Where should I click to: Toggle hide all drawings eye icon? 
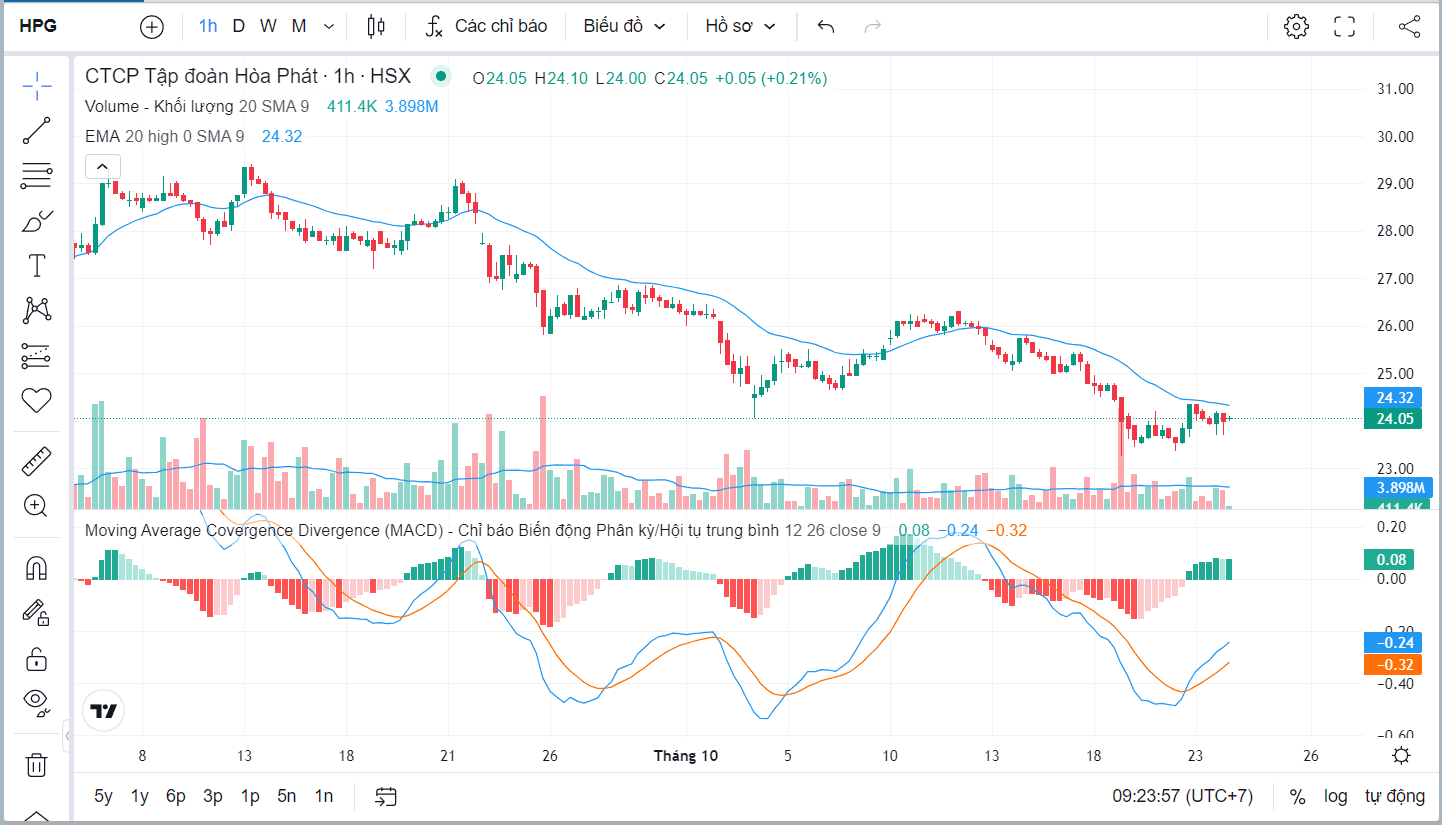(36, 703)
